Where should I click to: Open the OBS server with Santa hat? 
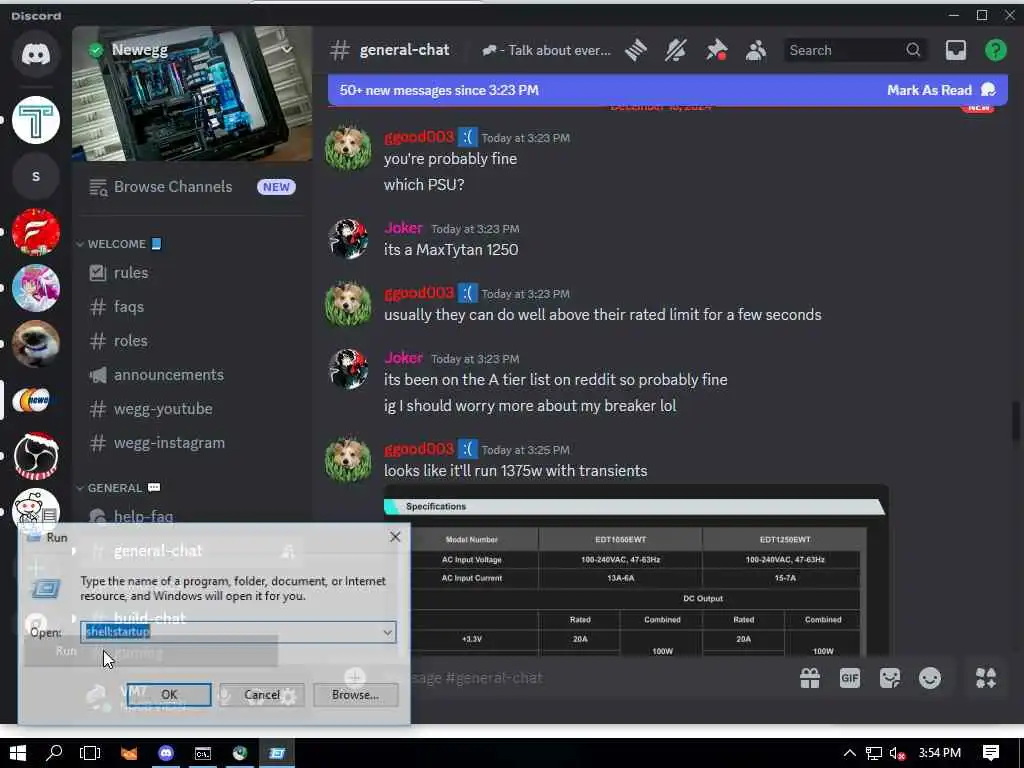coord(36,456)
